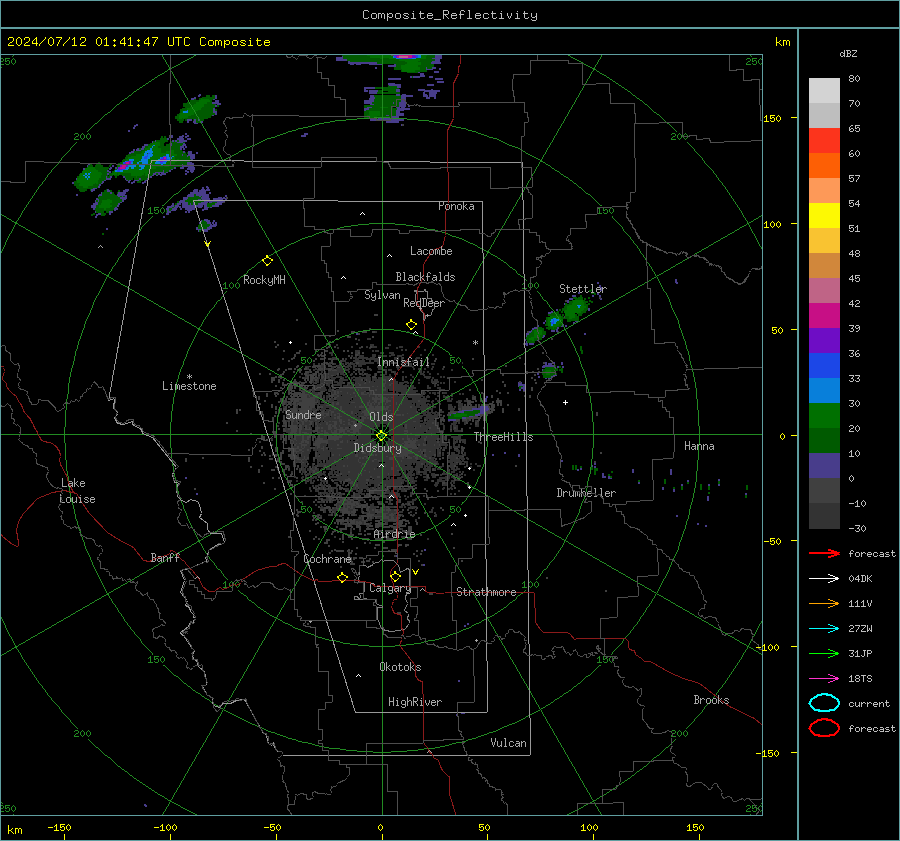Click the 27ZW legend label

[860, 629]
